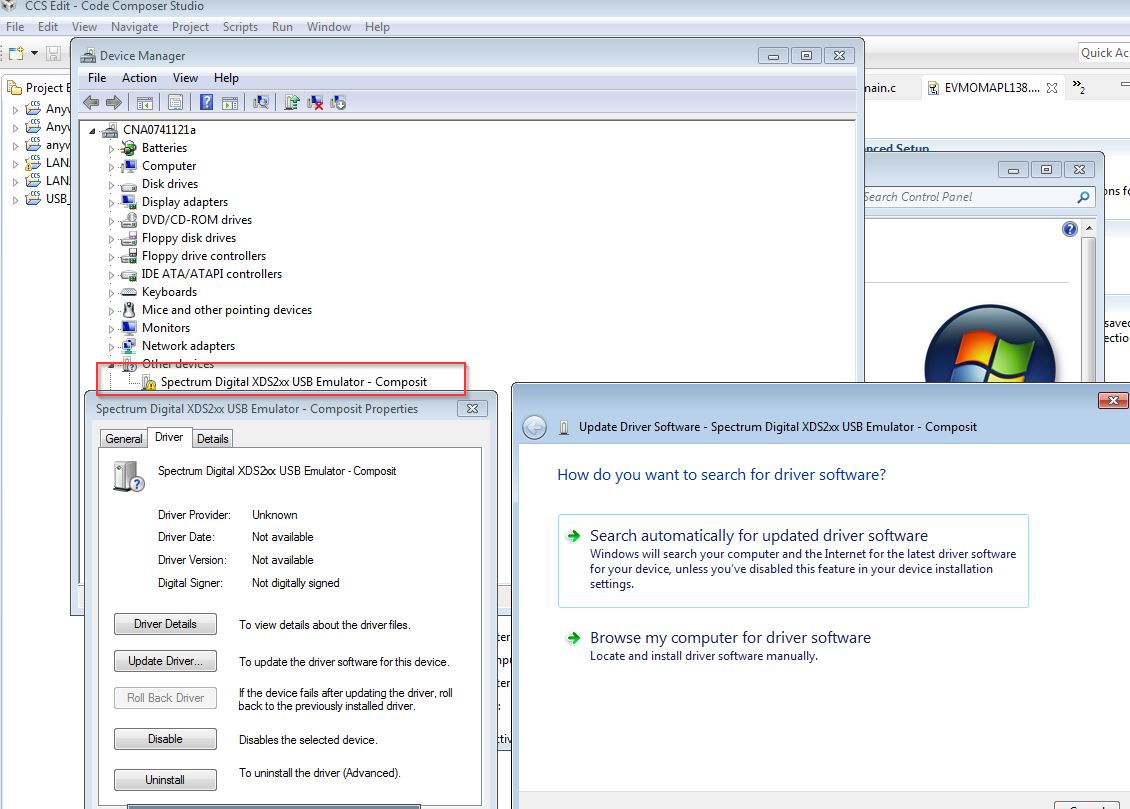This screenshot has width=1130, height=809.
Task: Open Properties from the Device Manager toolbar
Action: tap(175, 102)
